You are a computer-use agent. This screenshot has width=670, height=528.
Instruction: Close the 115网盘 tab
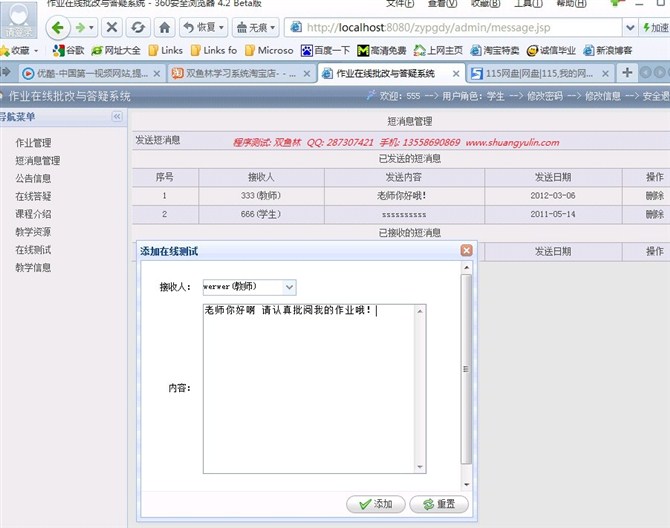point(605,74)
